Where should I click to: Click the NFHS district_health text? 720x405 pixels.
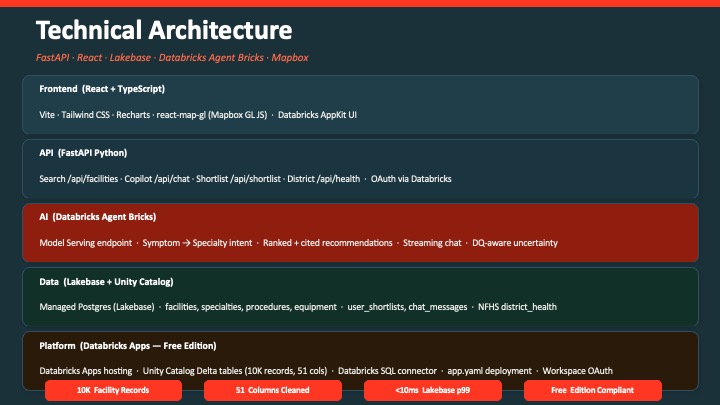pyautogui.click(x=517, y=307)
